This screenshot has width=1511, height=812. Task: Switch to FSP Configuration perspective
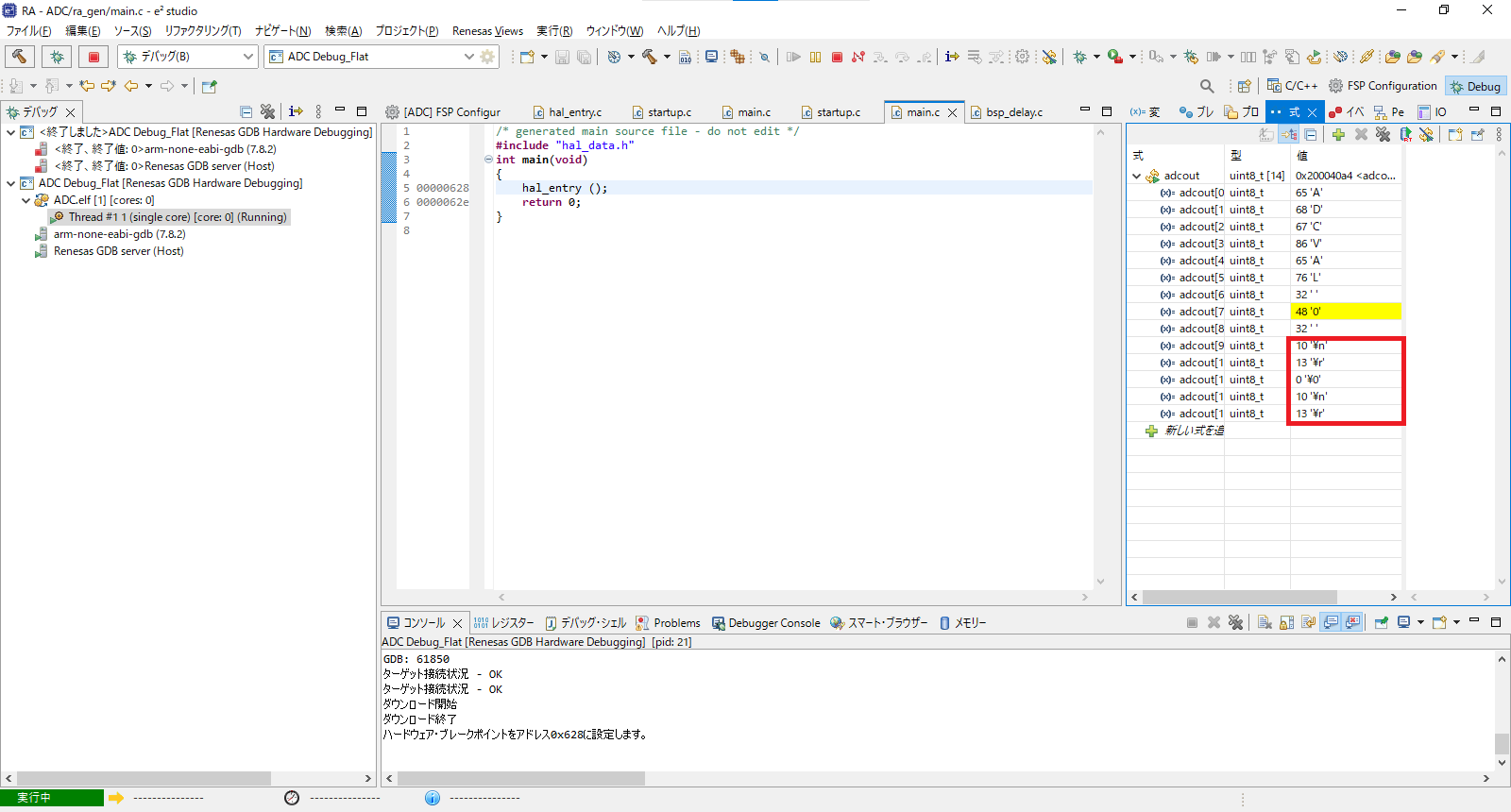click(1383, 86)
